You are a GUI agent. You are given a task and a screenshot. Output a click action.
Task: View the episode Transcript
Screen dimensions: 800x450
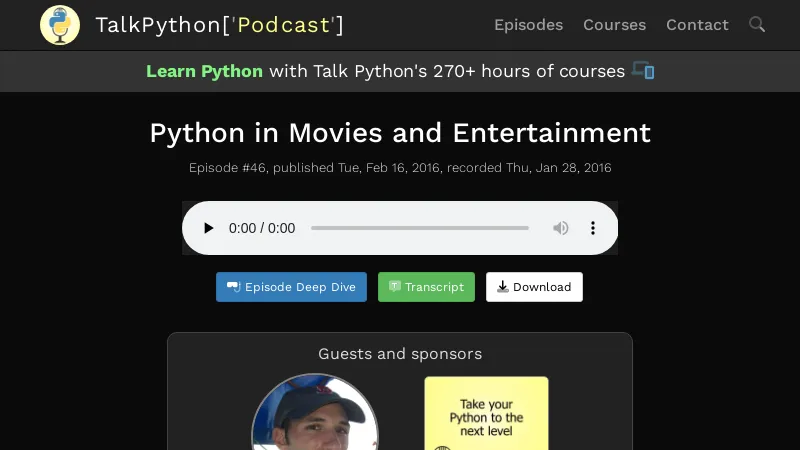[426, 287]
